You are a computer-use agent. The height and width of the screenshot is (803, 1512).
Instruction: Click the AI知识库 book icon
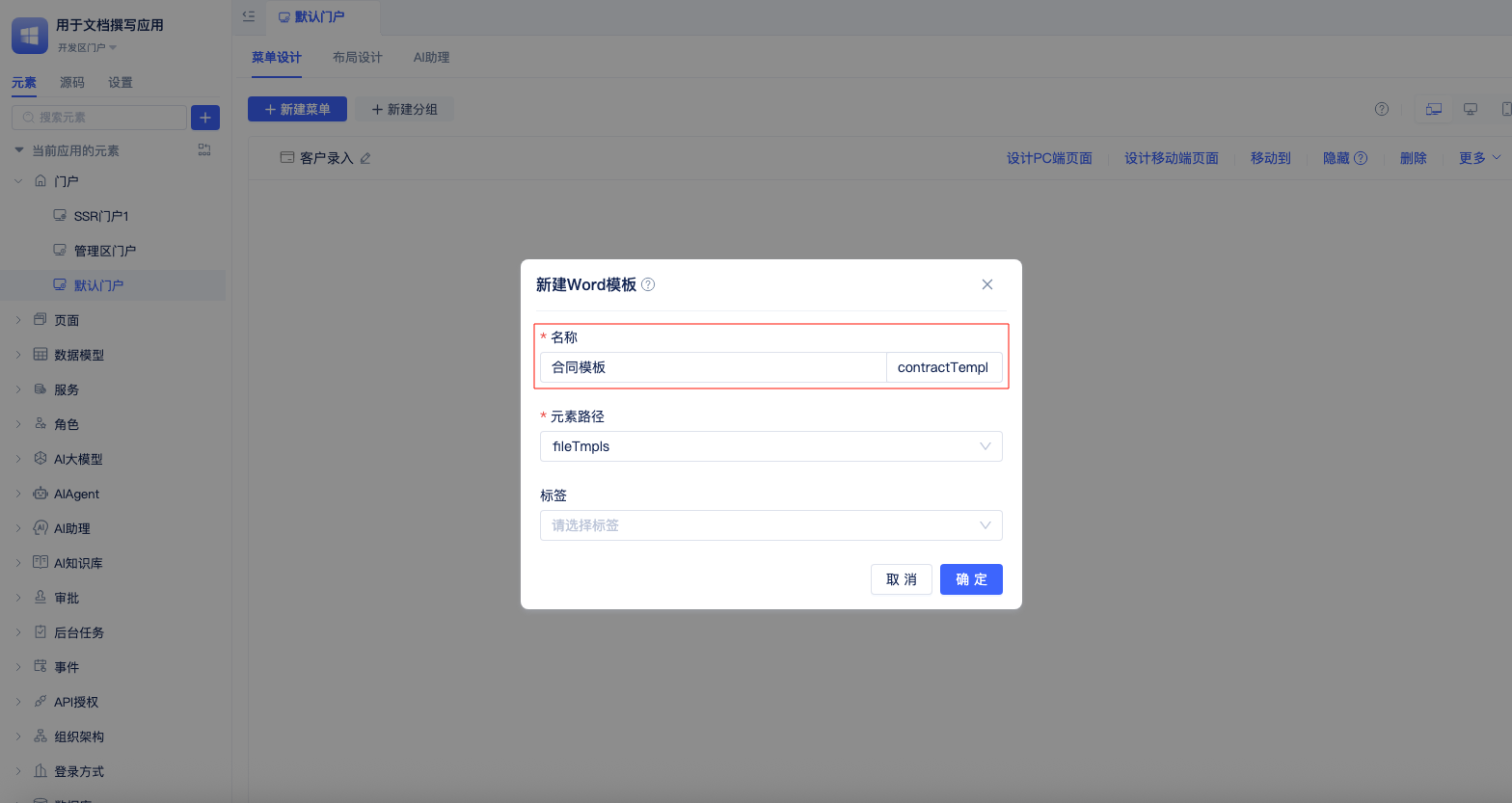point(40,562)
